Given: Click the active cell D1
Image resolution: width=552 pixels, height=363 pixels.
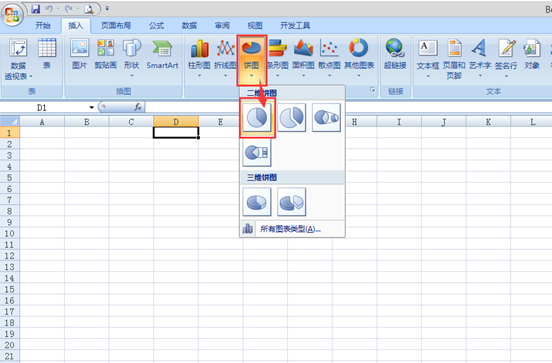Looking at the screenshot, I should pyautogui.click(x=176, y=132).
